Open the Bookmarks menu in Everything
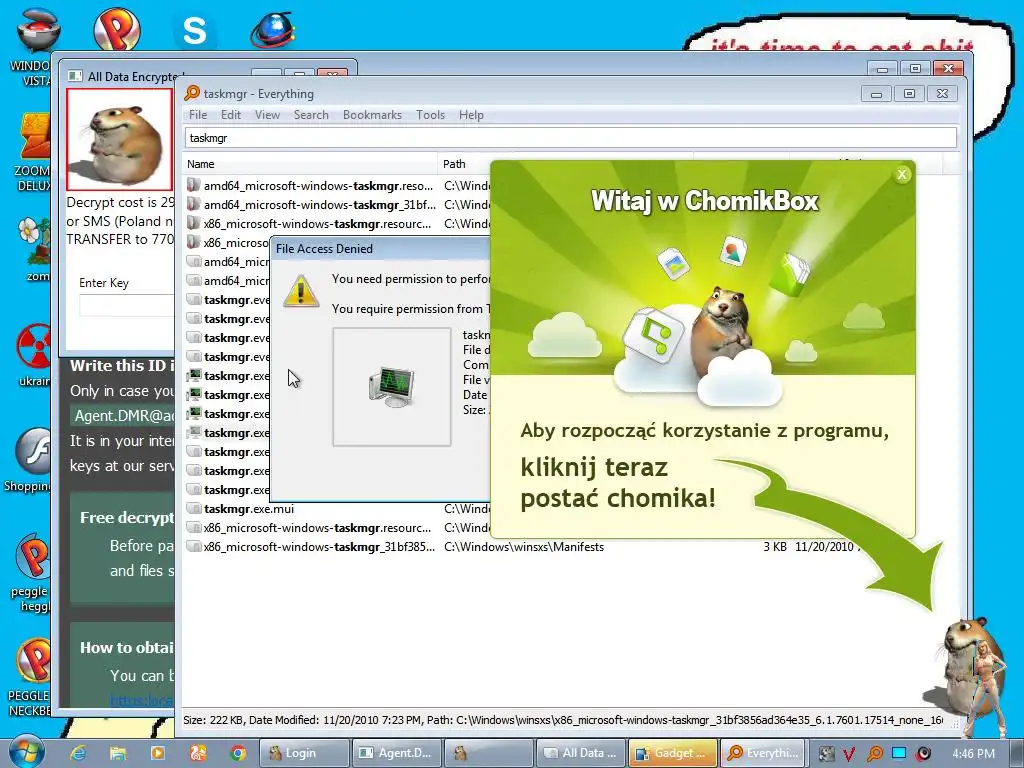Screen dimensions: 1024x768 click(x=372, y=115)
